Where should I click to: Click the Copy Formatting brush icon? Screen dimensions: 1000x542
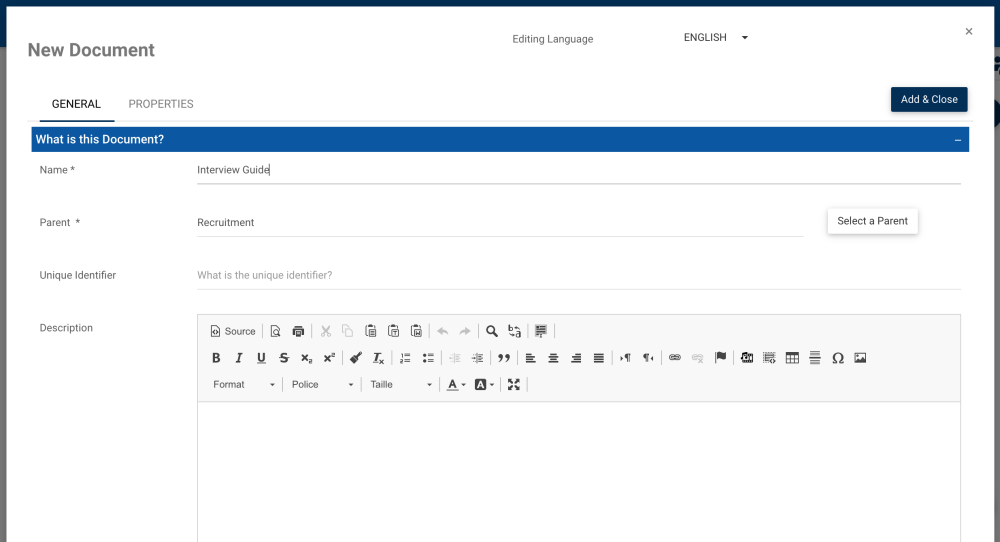(356, 358)
